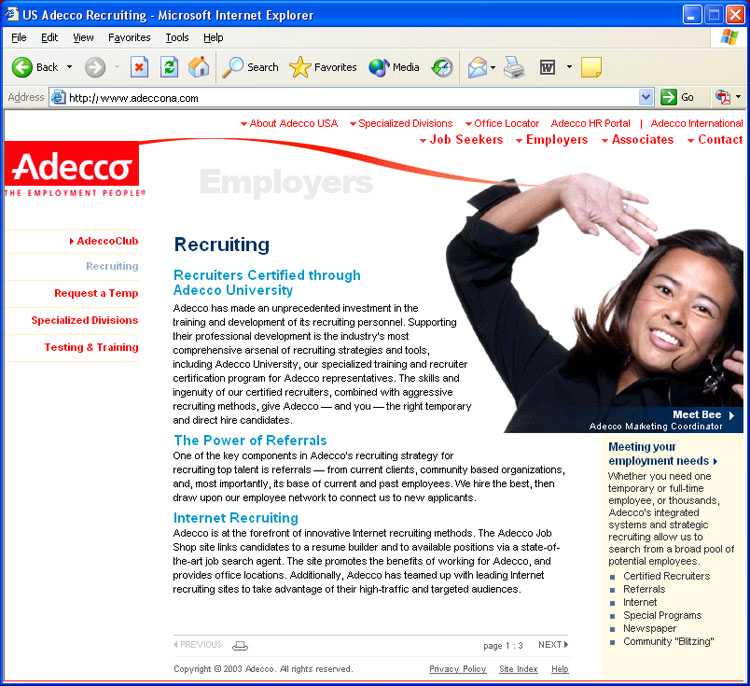The width and height of the screenshot is (750, 686).
Task: Click the green Go arrow button
Action: [669, 98]
